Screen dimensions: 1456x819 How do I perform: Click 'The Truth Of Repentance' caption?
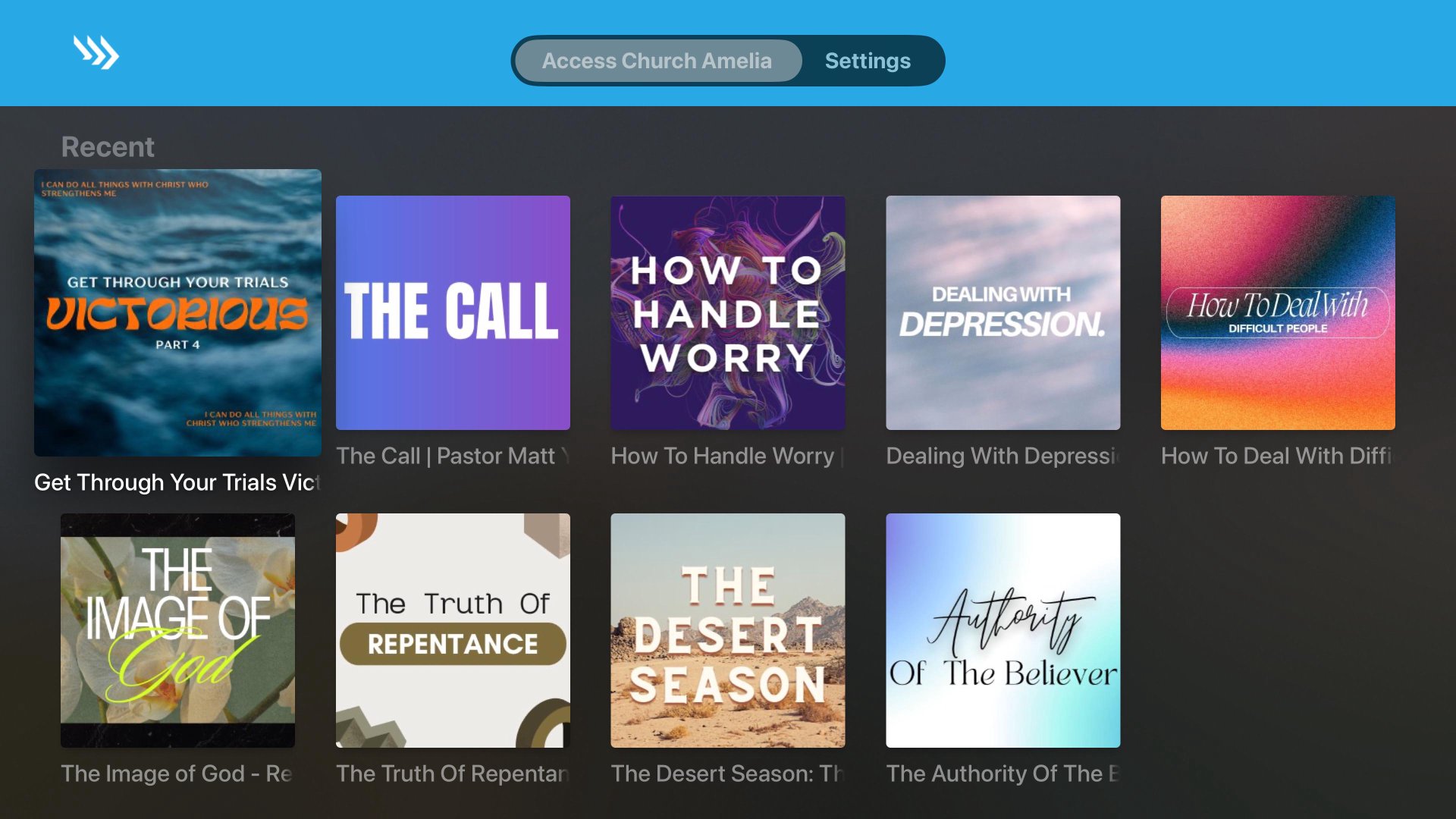[453, 773]
